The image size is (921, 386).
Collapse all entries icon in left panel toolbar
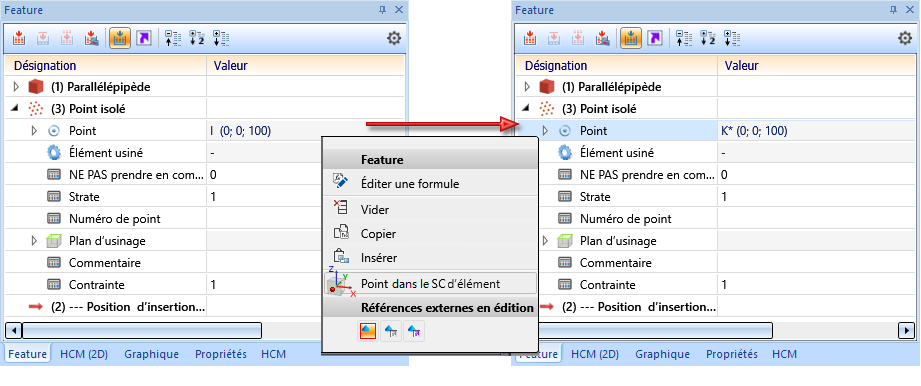(x=172, y=39)
